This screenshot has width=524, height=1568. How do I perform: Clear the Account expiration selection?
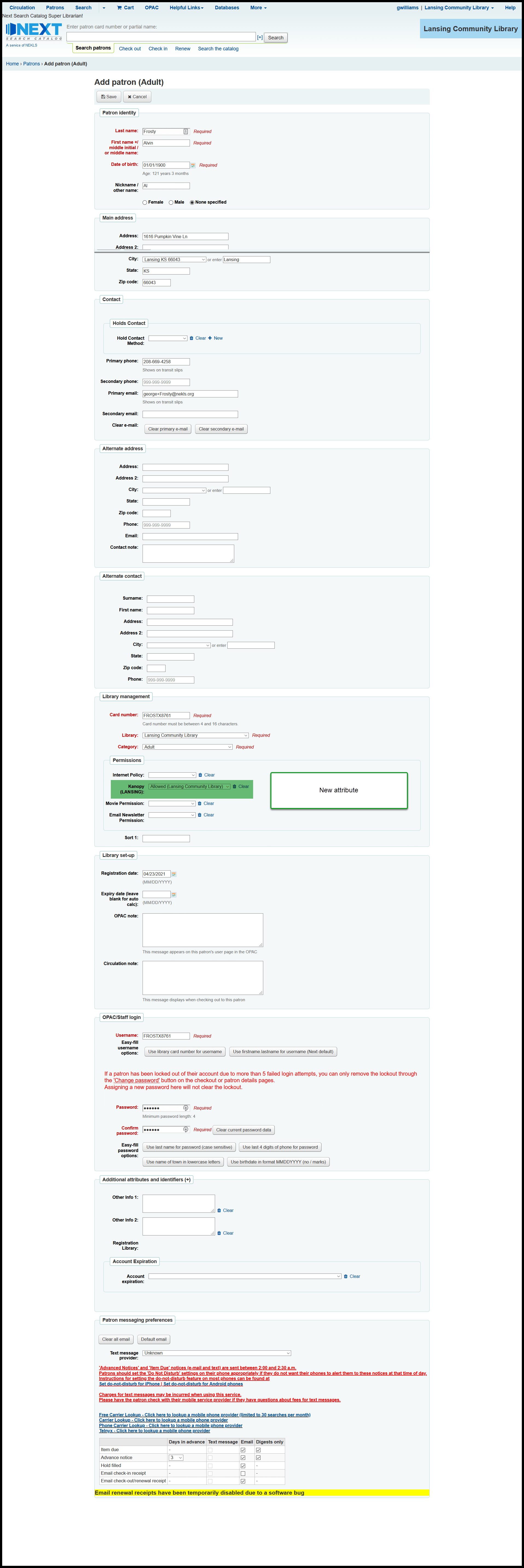coord(352,1277)
